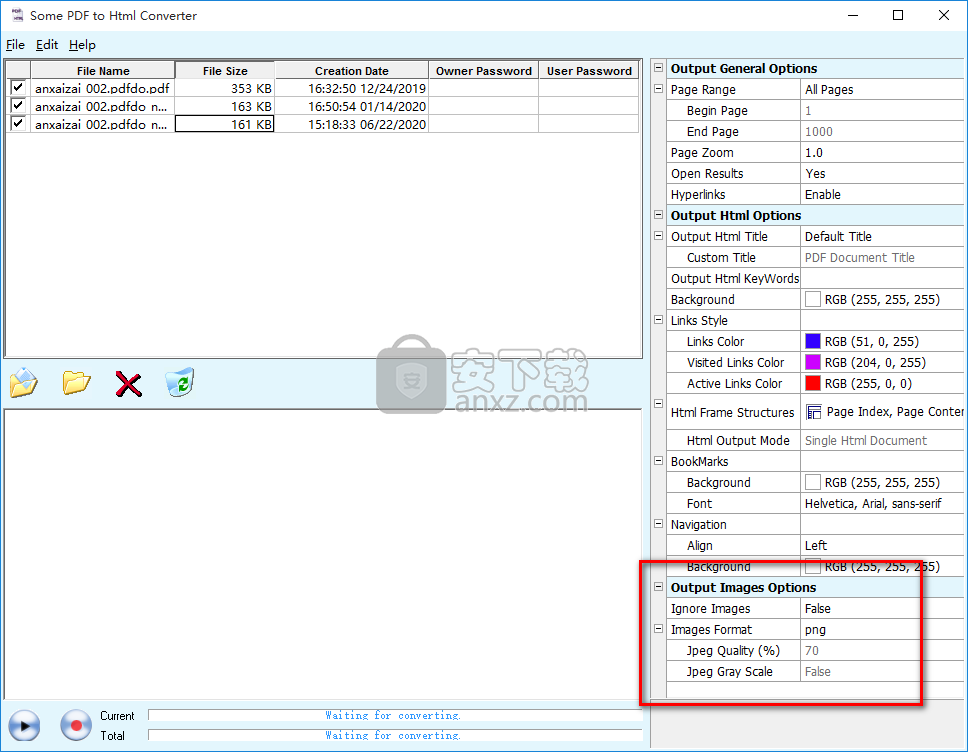Click the Ignore Images value False
968x752 pixels.
[883, 608]
